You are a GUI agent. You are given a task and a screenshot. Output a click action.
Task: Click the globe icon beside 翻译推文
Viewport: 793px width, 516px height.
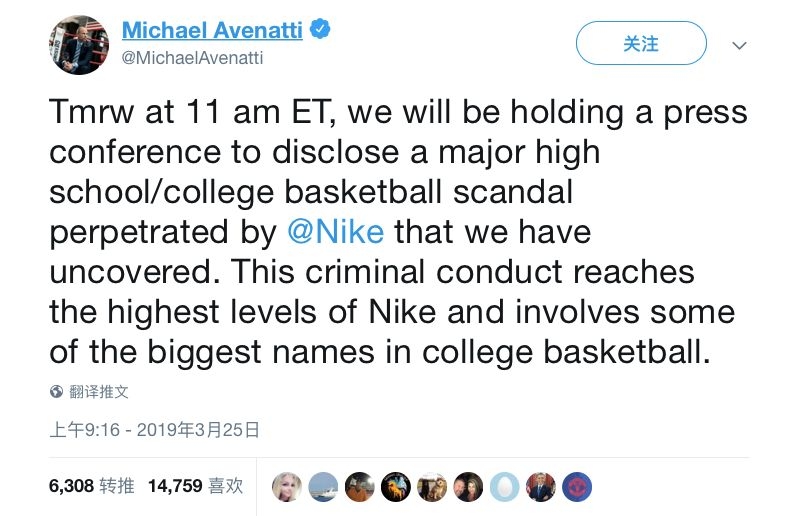57,392
